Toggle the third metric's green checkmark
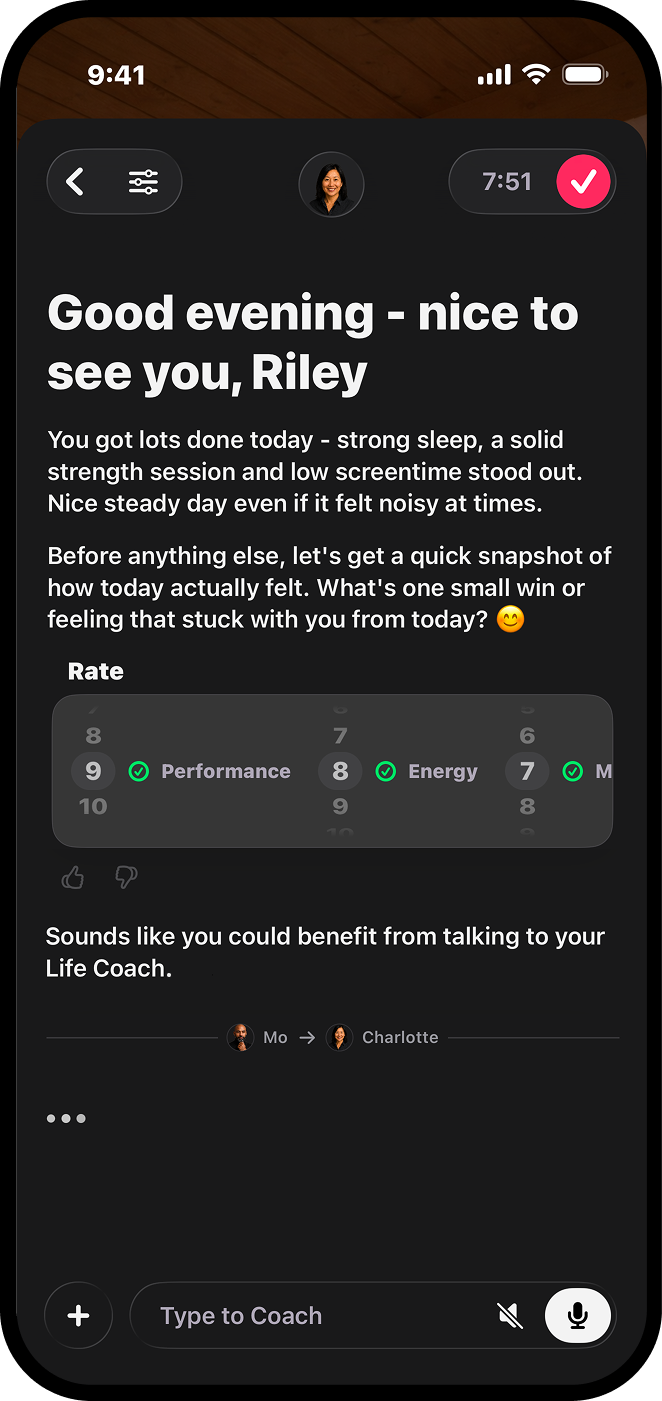The height and width of the screenshot is (1401, 662). tap(573, 771)
